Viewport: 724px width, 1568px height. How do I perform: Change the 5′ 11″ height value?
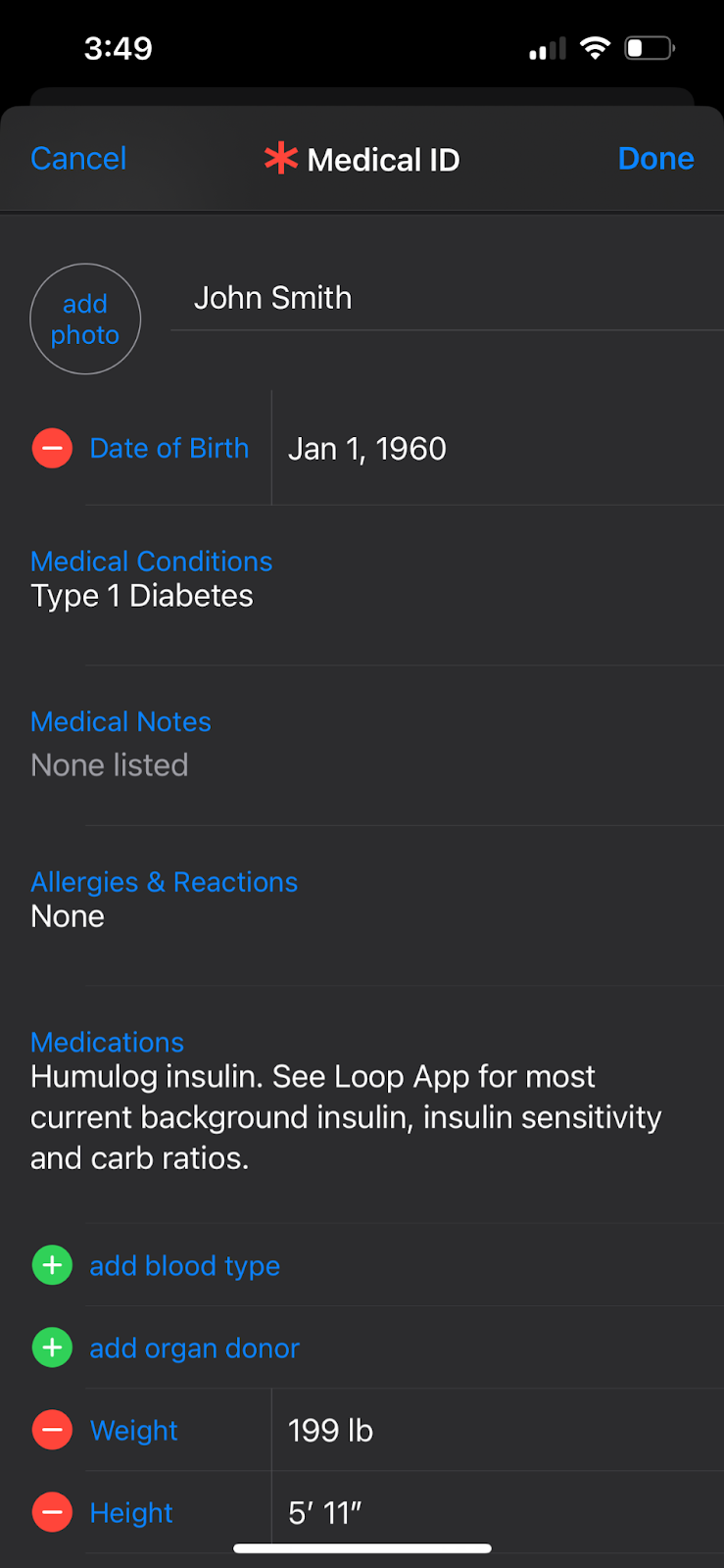[324, 1513]
